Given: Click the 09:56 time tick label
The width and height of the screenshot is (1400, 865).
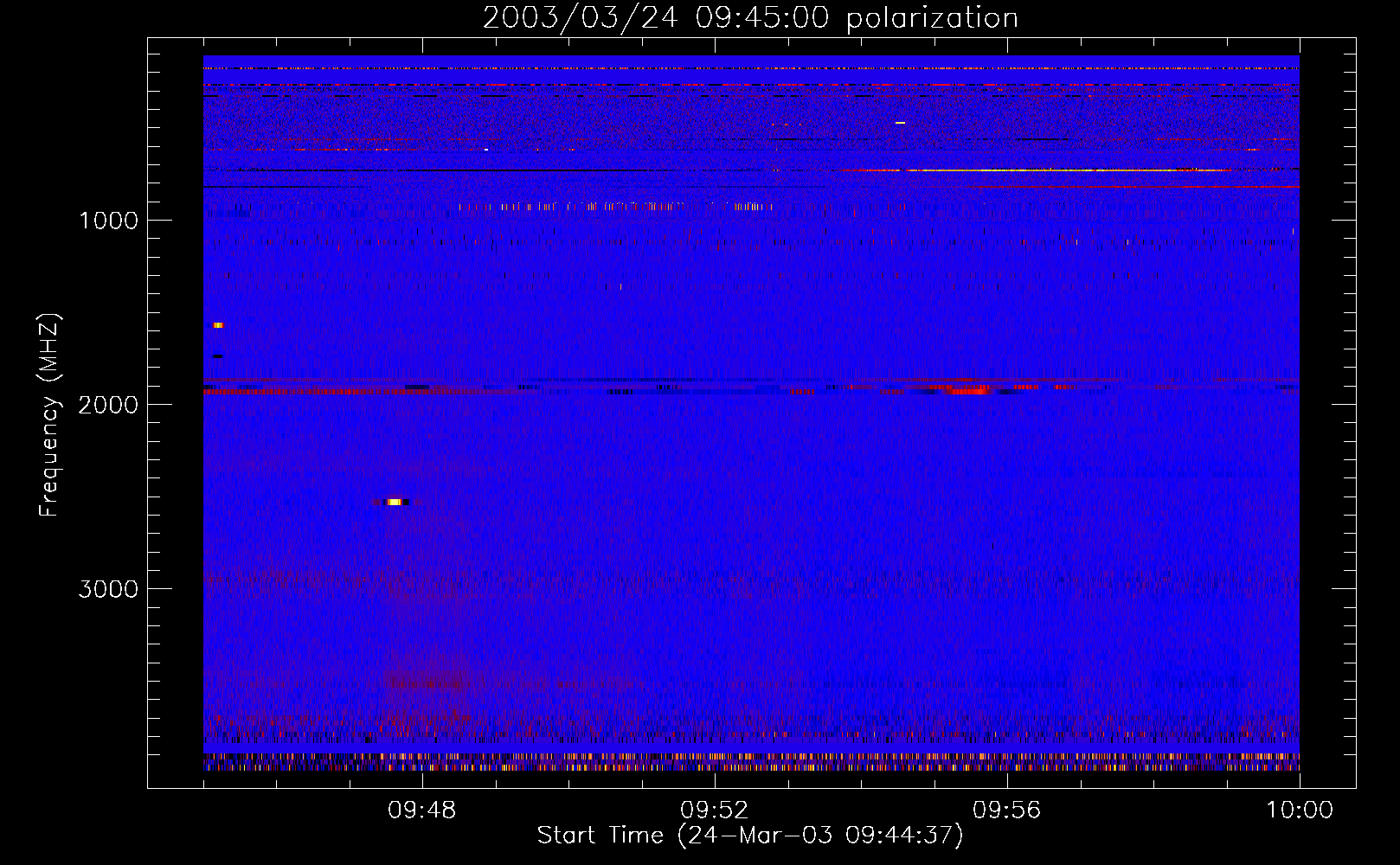Looking at the screenshot, I should tap(1007, 811).
